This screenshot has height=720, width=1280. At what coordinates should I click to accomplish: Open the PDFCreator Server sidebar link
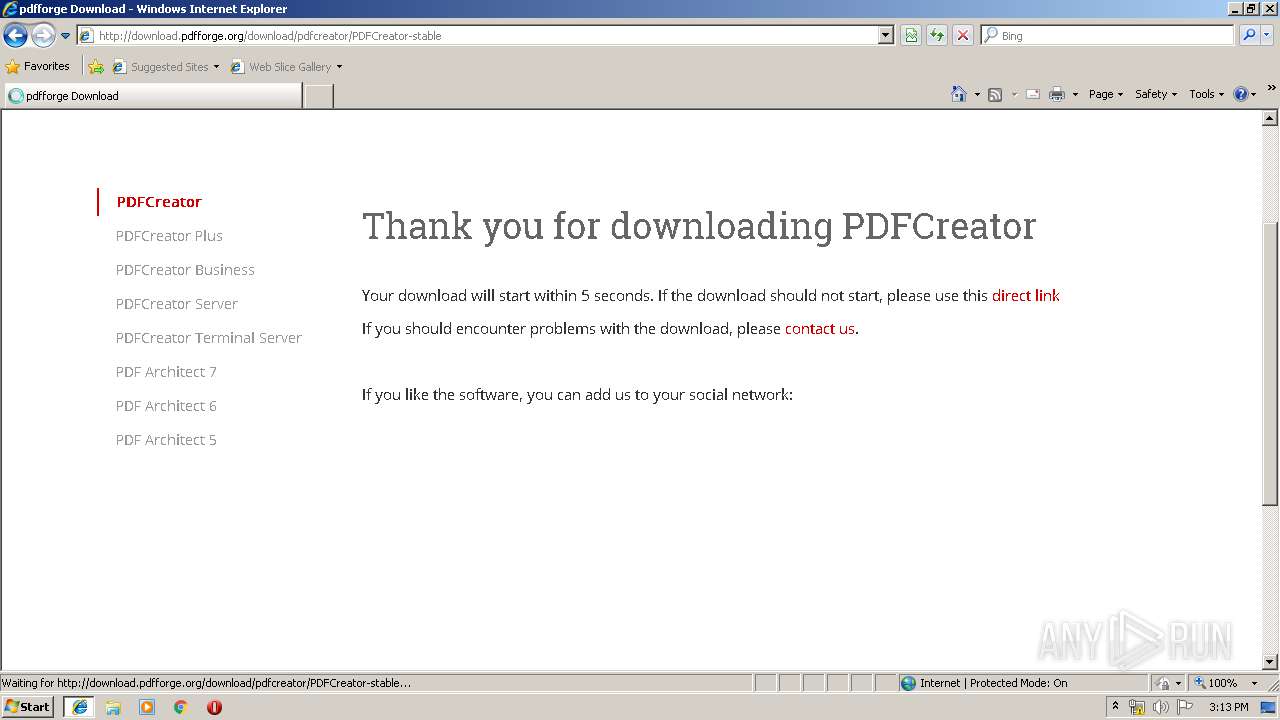coord(177,304)
